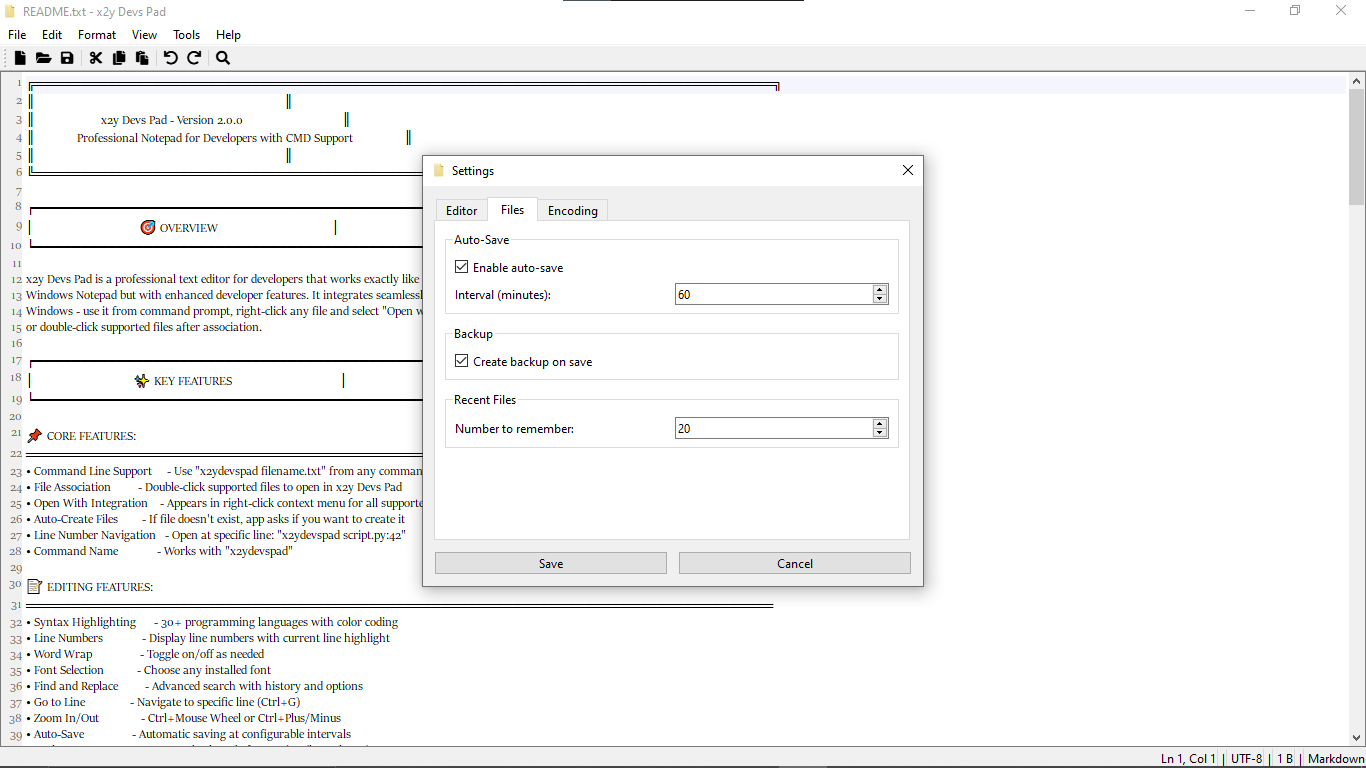Image resolution: width=1366 pixels, height=768 pixels.
Task: Click the 'Command Name' line
Action: point(159,551)
